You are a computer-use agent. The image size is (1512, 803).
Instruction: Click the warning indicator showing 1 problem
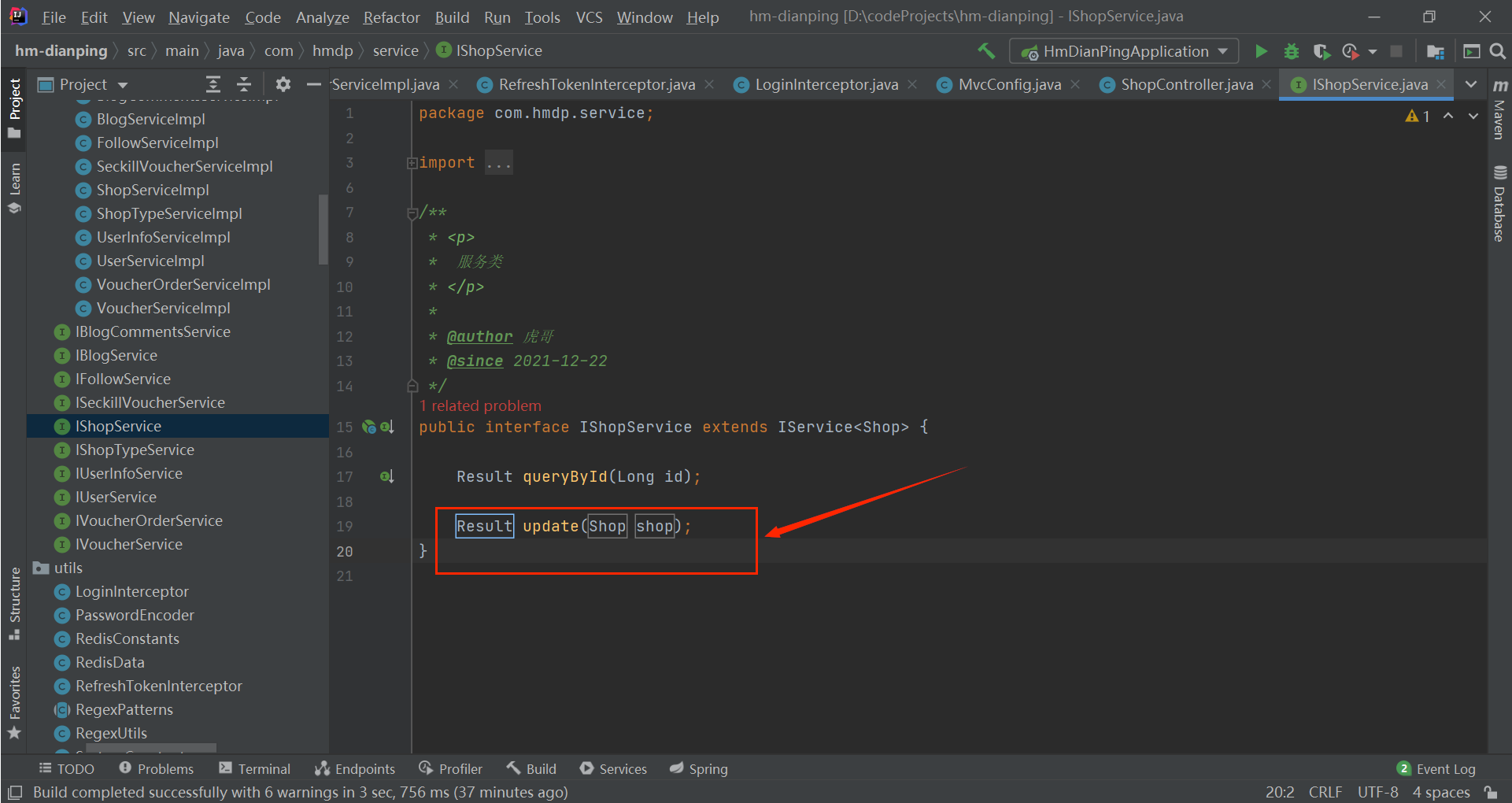pos(1418,117)
